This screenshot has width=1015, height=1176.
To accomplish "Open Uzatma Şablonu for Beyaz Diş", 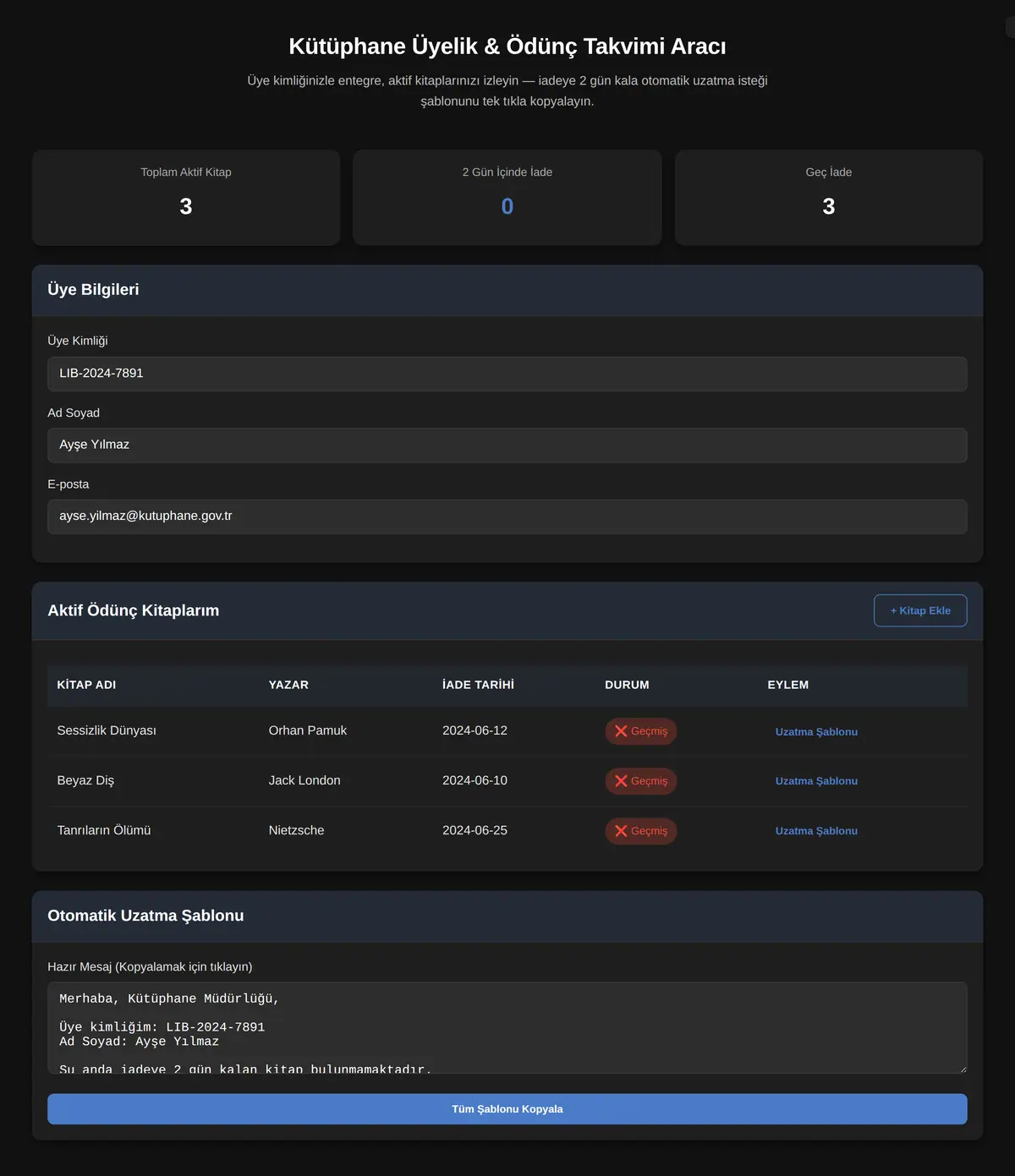I will point(816,781).
